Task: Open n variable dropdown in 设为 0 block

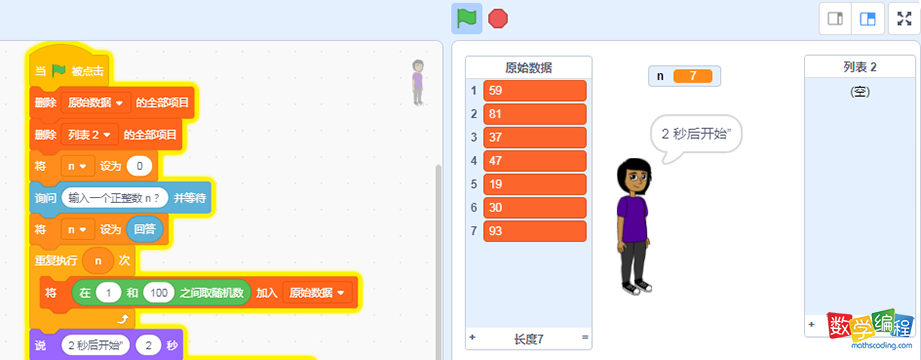Action: pos(77,166)
